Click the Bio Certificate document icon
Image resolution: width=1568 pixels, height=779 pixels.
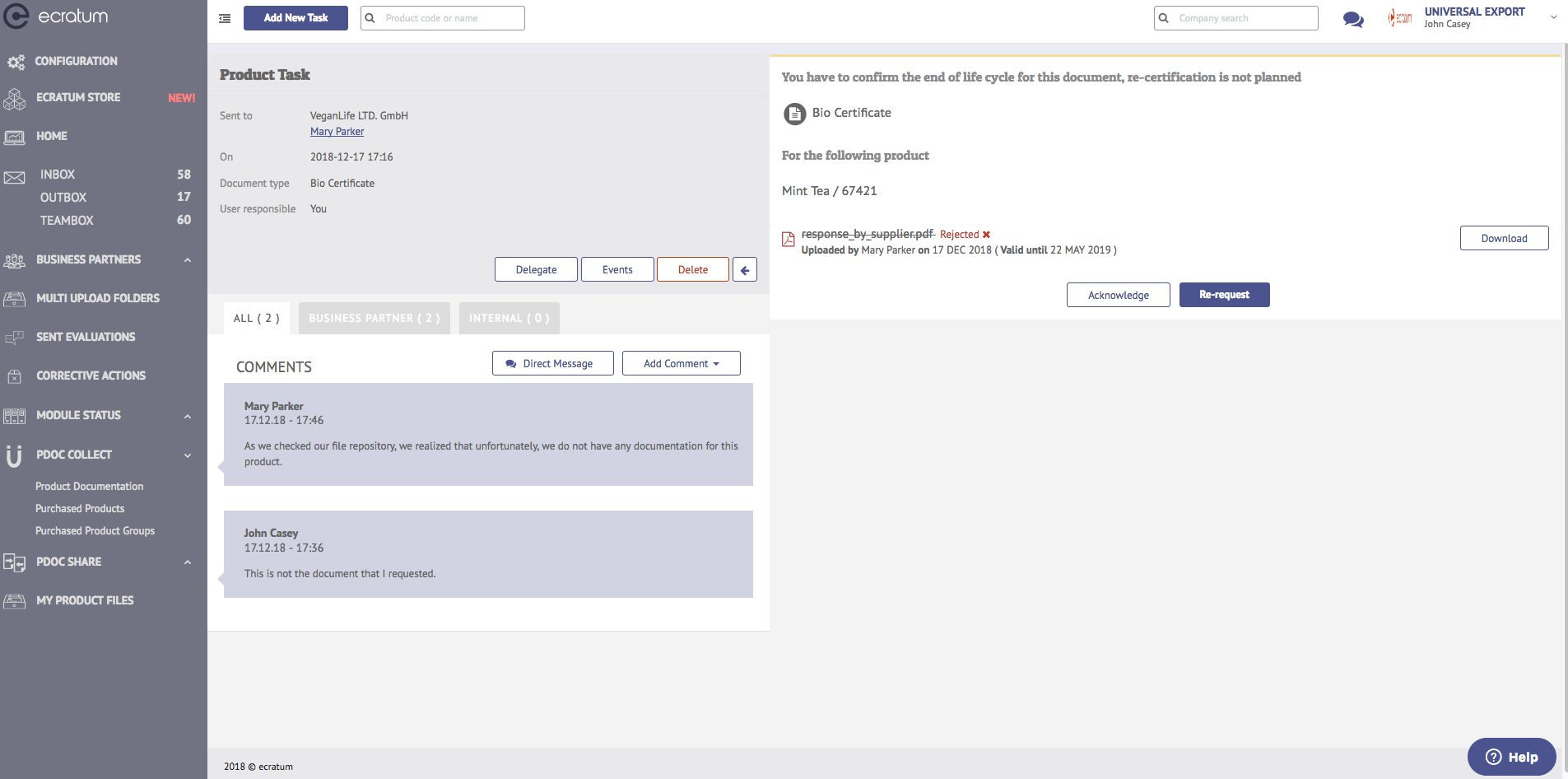[x=794, y=114]
